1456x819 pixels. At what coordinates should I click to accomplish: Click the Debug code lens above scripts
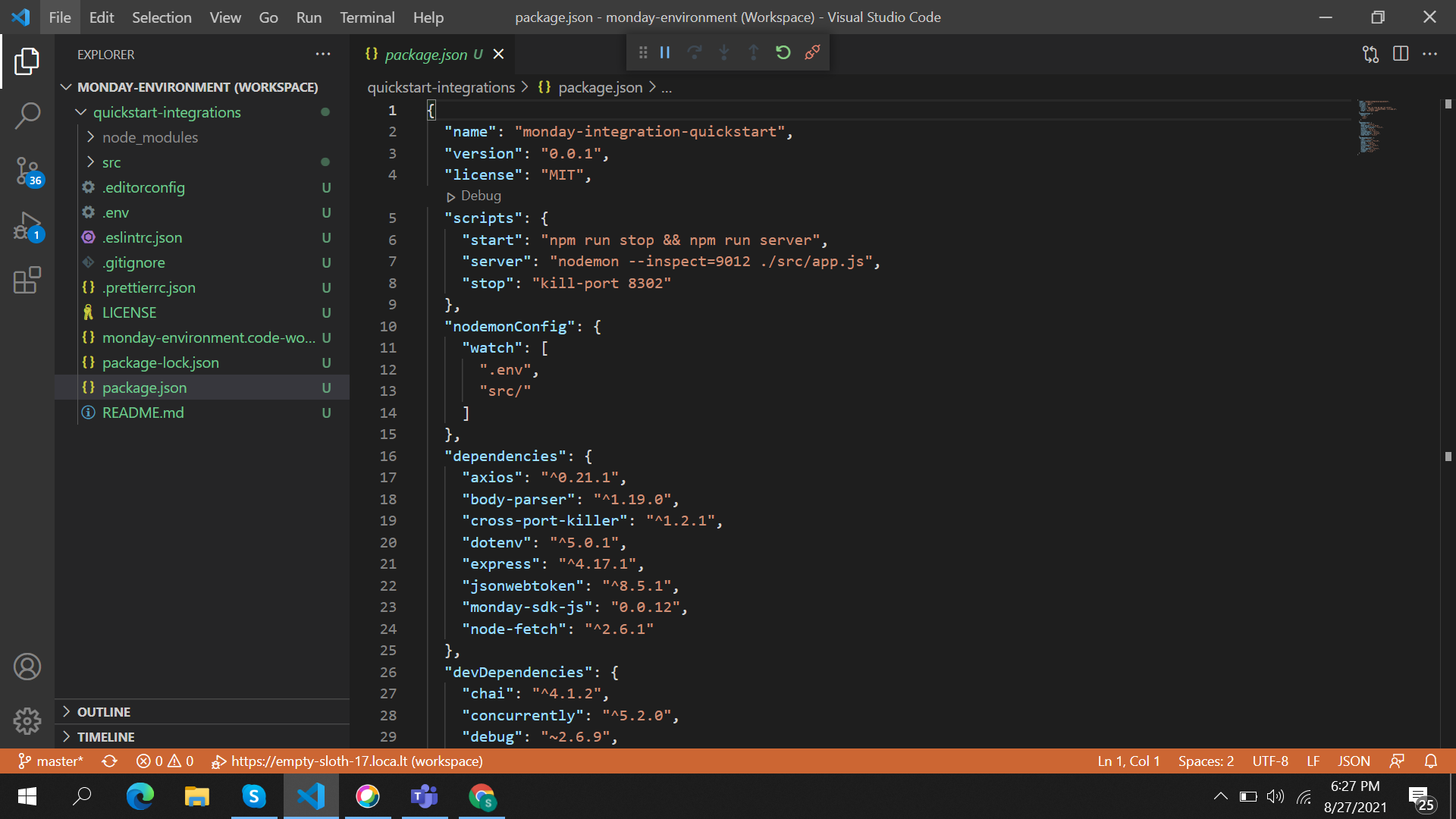pyautogui.click(x=474, y=196)
